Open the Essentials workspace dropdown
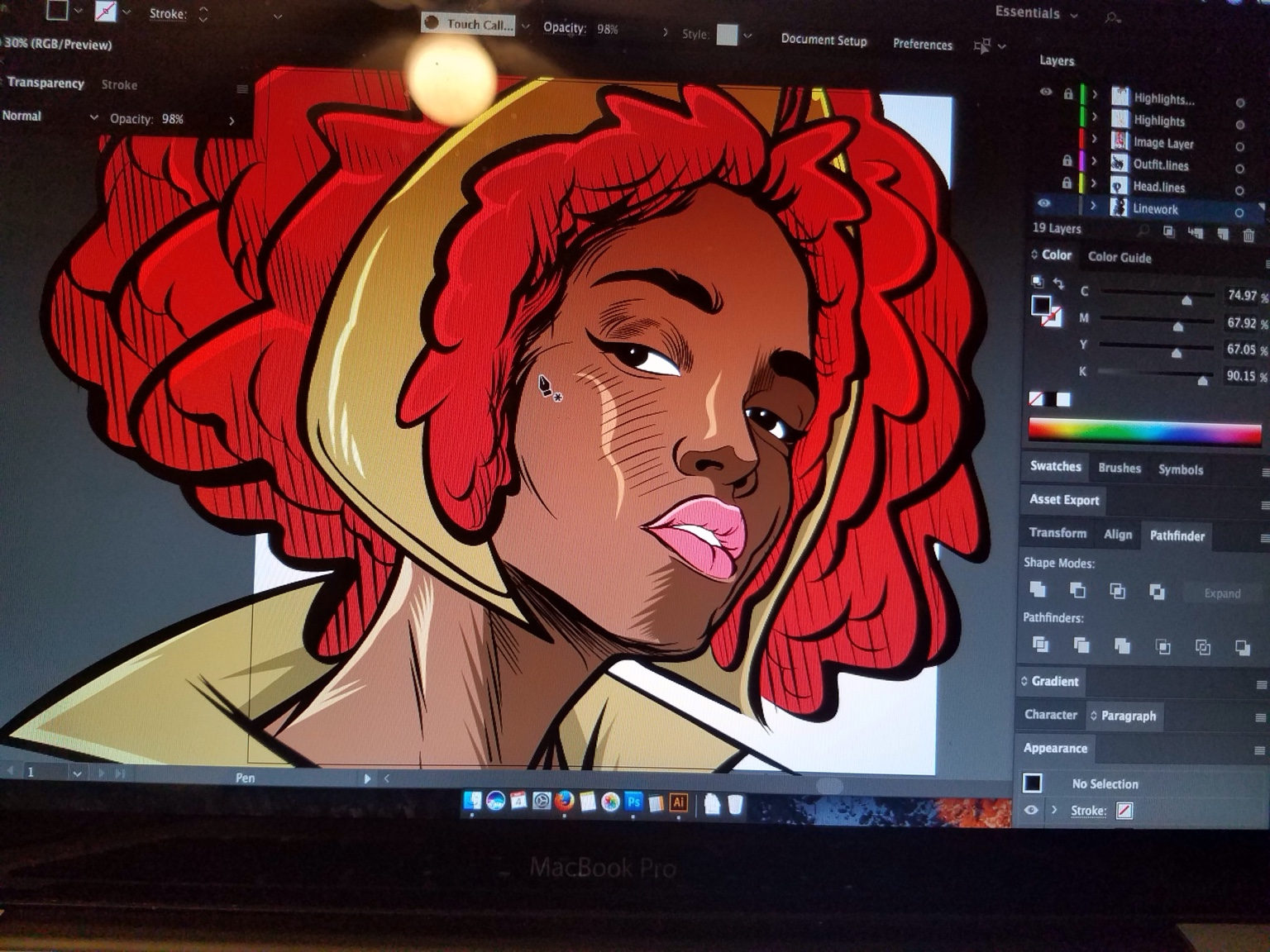The width and height of the screenshot is (1270, 952). click(1037, 12)
